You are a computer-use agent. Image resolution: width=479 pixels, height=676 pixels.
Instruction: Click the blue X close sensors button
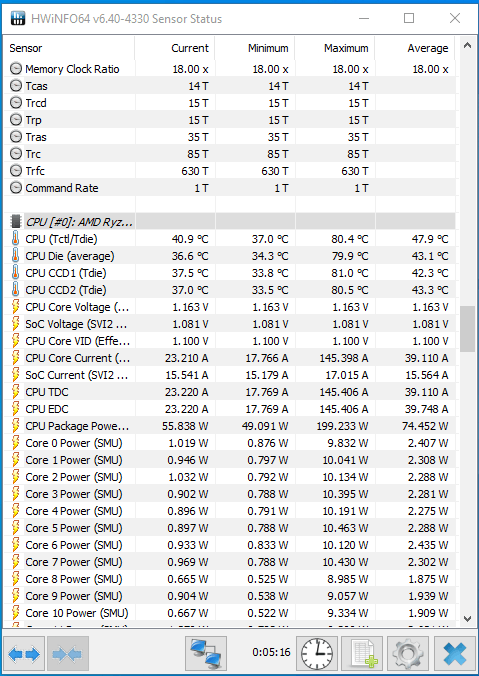454,654
